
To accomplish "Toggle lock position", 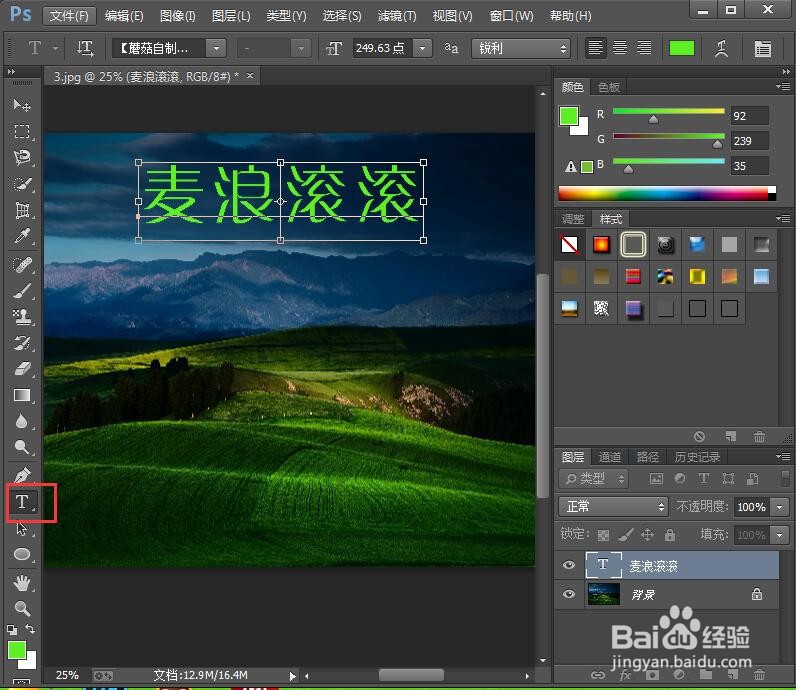I will tap(647, 535).
